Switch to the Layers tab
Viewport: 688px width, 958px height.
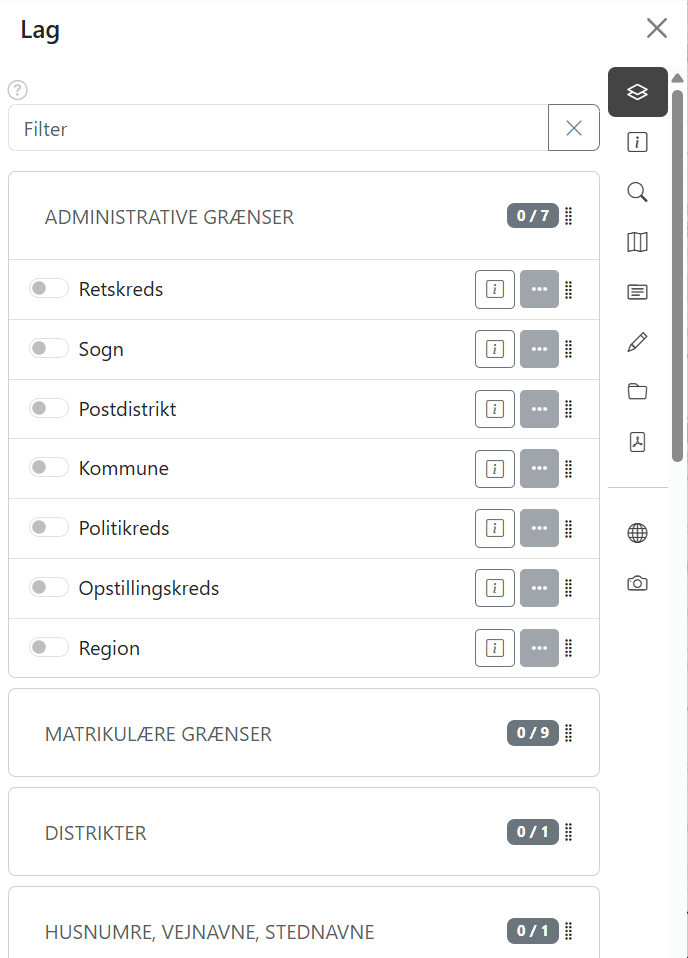(x=637, y=91)
